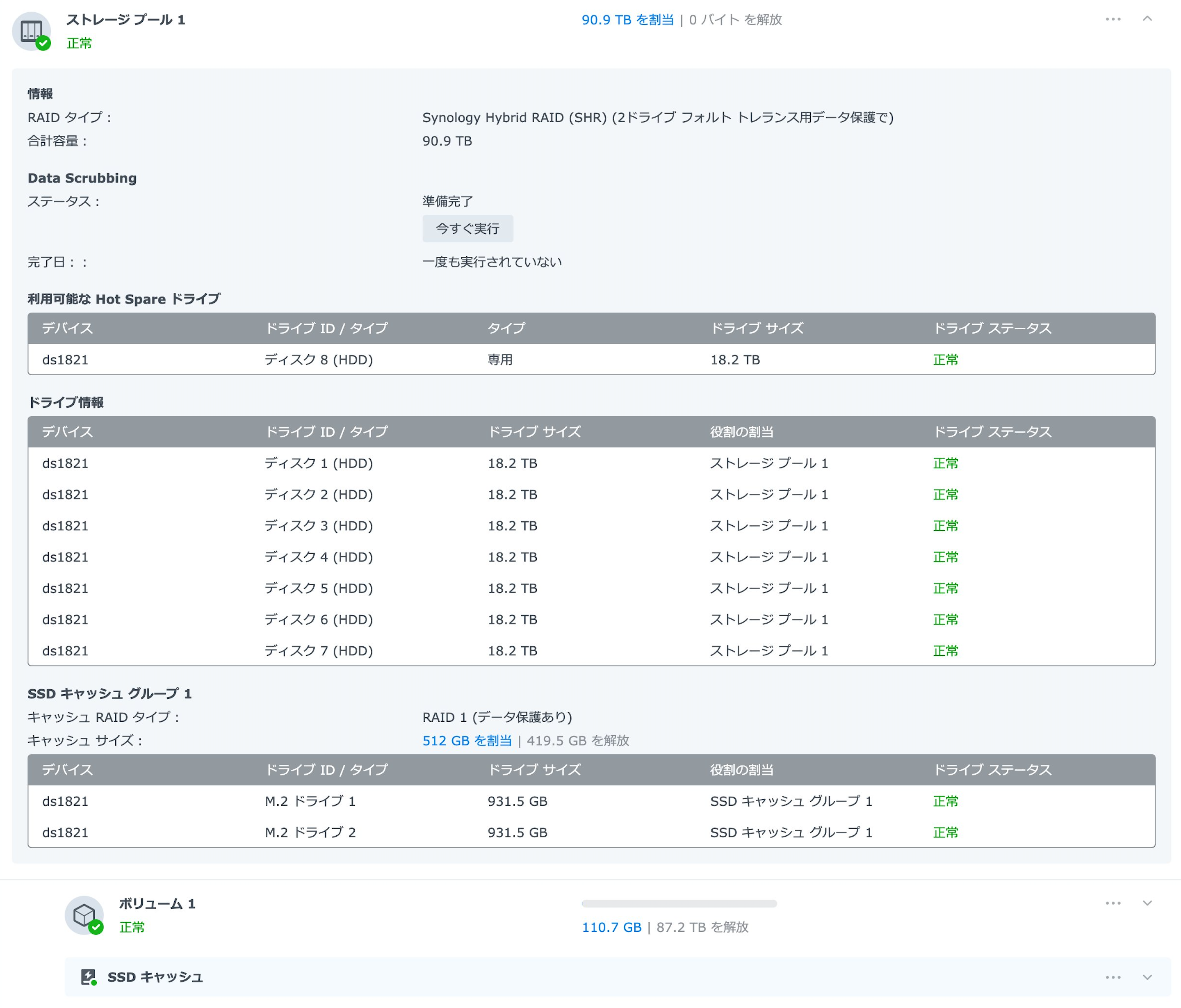The height and width of the screenshot is (1008, 1181).
Task: Expand Volume 1 details
Action: coord(1147,903)
